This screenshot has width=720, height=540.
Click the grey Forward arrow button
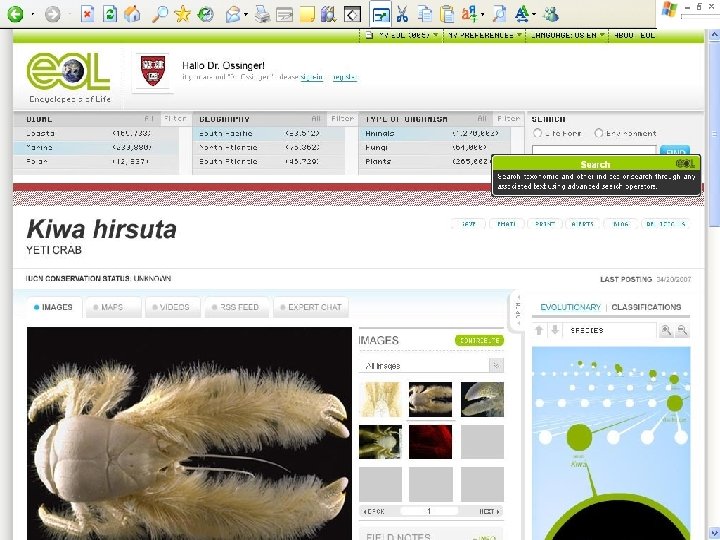pos(52,14)
